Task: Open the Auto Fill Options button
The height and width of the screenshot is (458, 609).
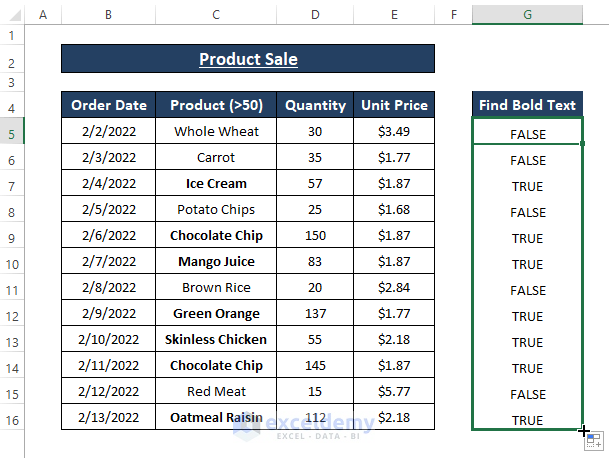Action: [593, 440]
